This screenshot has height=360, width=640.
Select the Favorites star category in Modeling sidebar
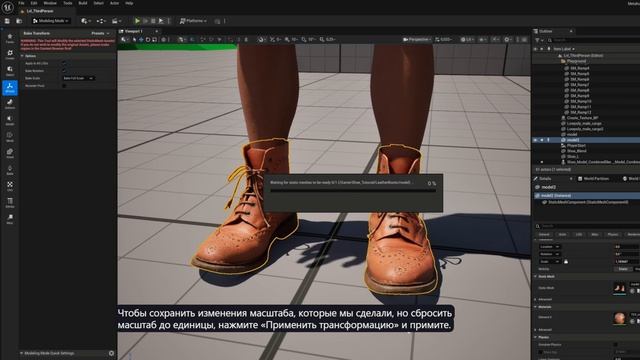10,38
